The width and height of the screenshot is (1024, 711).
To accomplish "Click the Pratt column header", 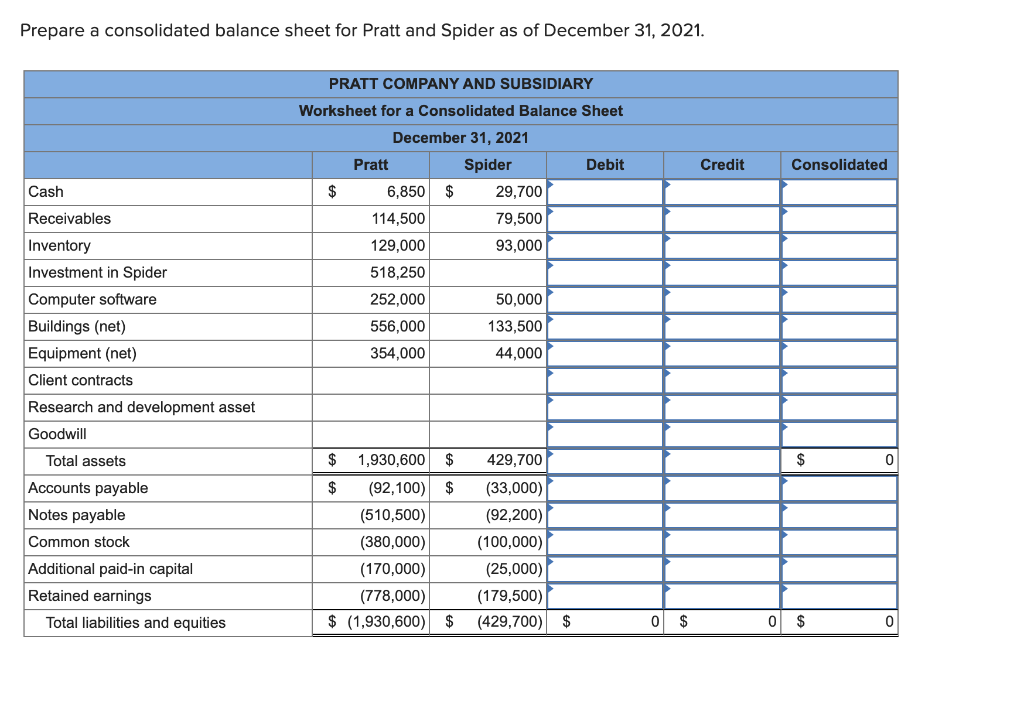I will click(370, 164).
